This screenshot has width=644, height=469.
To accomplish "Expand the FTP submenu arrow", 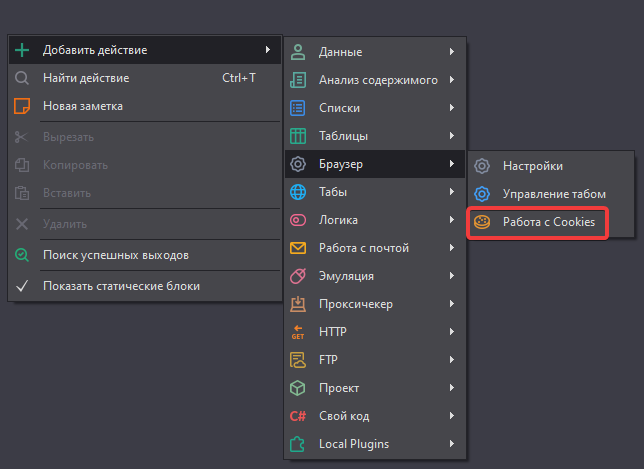I will pos(452,360).
